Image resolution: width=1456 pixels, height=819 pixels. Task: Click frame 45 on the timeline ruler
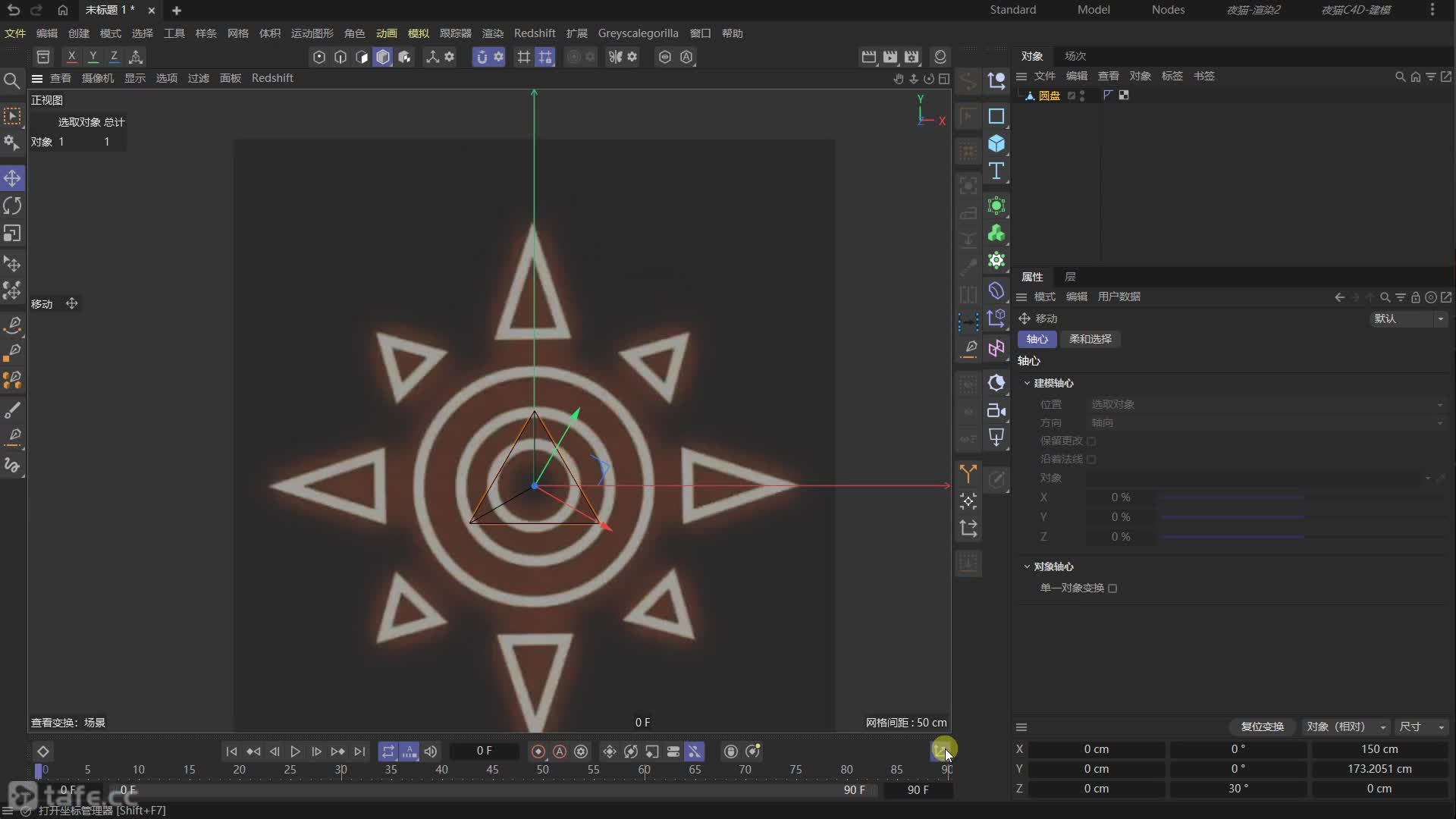tap(492, 770)
